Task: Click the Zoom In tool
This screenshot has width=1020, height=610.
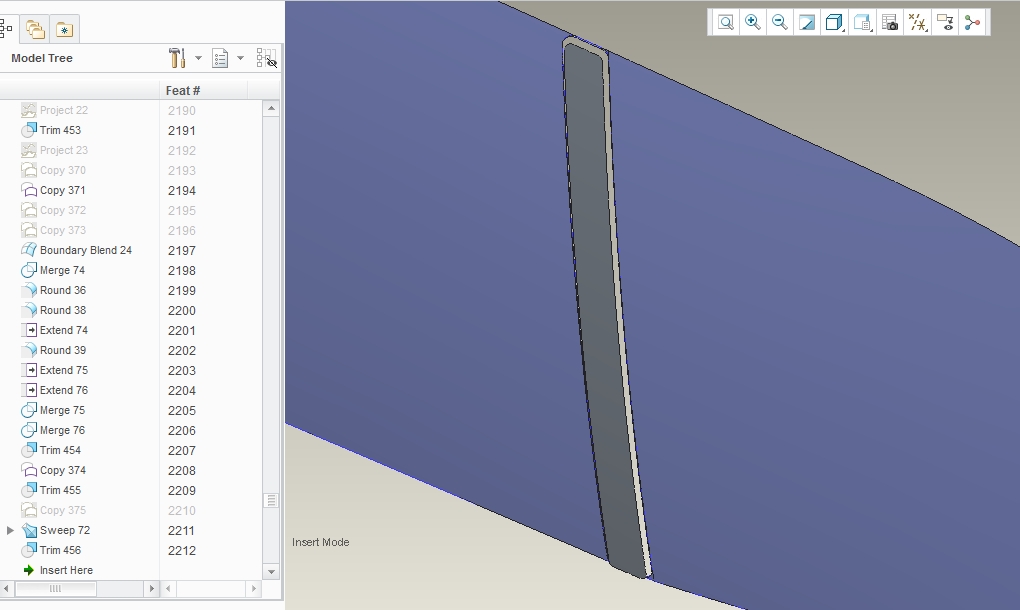Action: point(753,23)
